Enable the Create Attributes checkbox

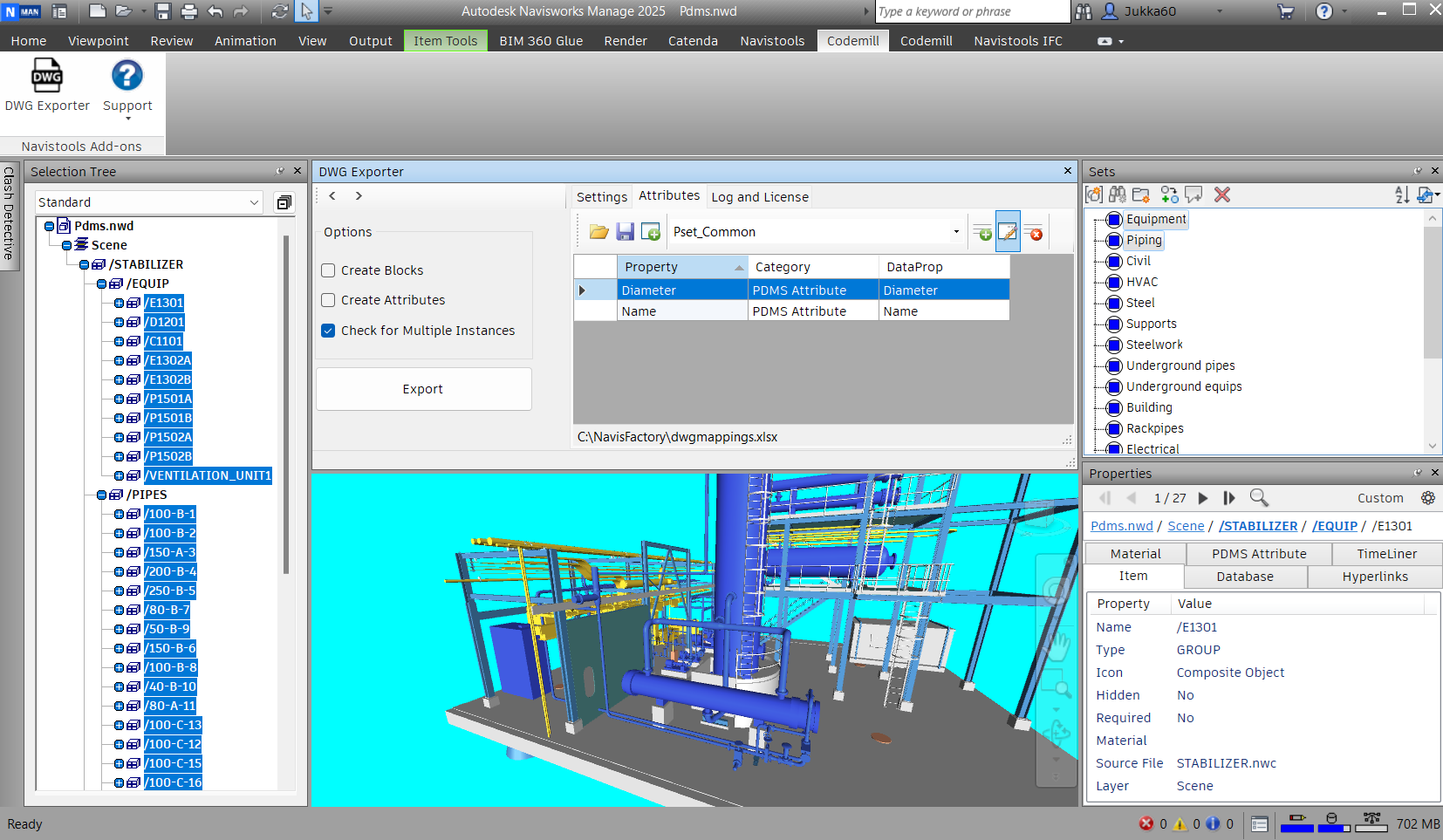329,300
